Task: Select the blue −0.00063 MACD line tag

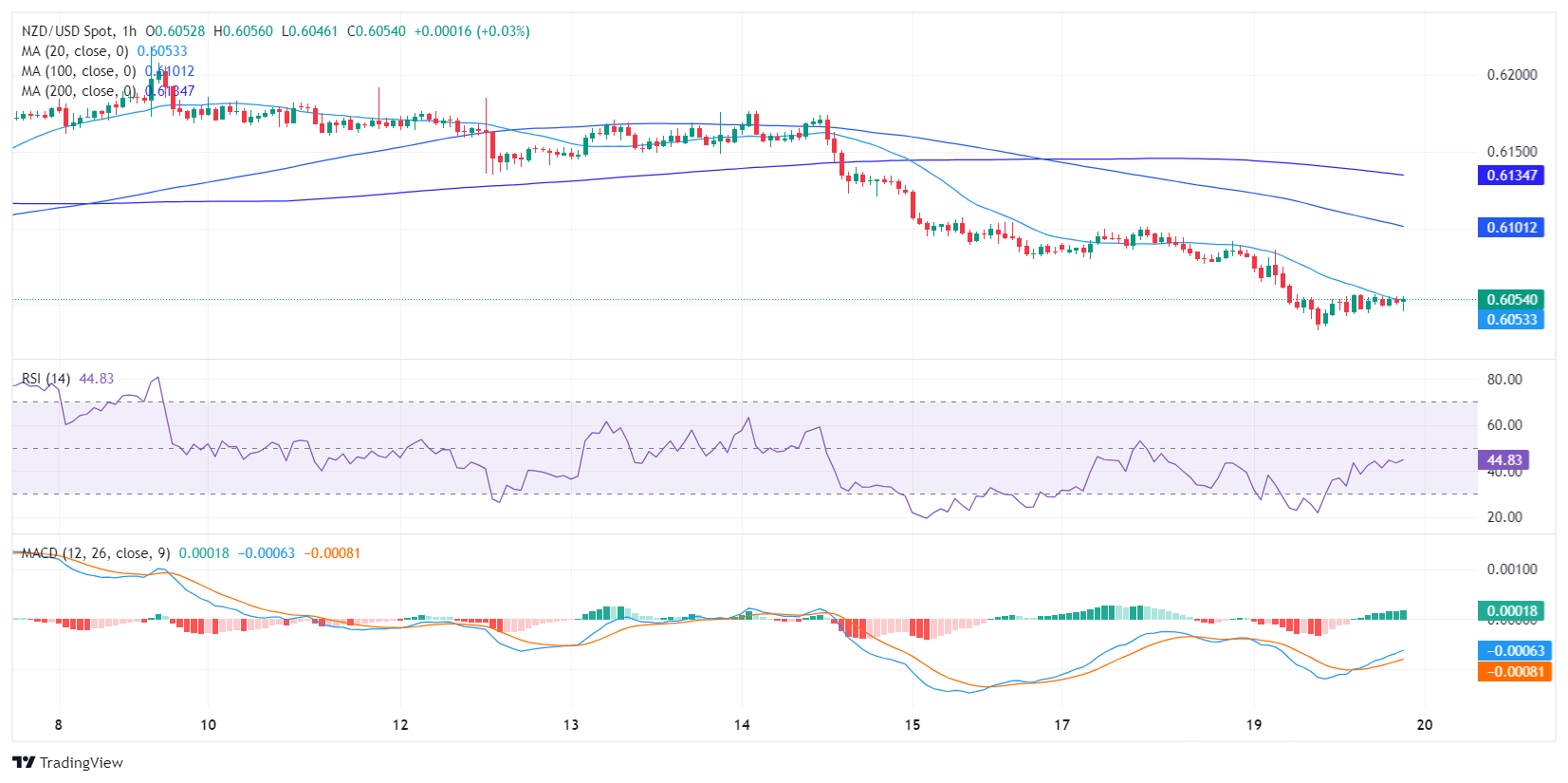Action: tap(1515, 651)
